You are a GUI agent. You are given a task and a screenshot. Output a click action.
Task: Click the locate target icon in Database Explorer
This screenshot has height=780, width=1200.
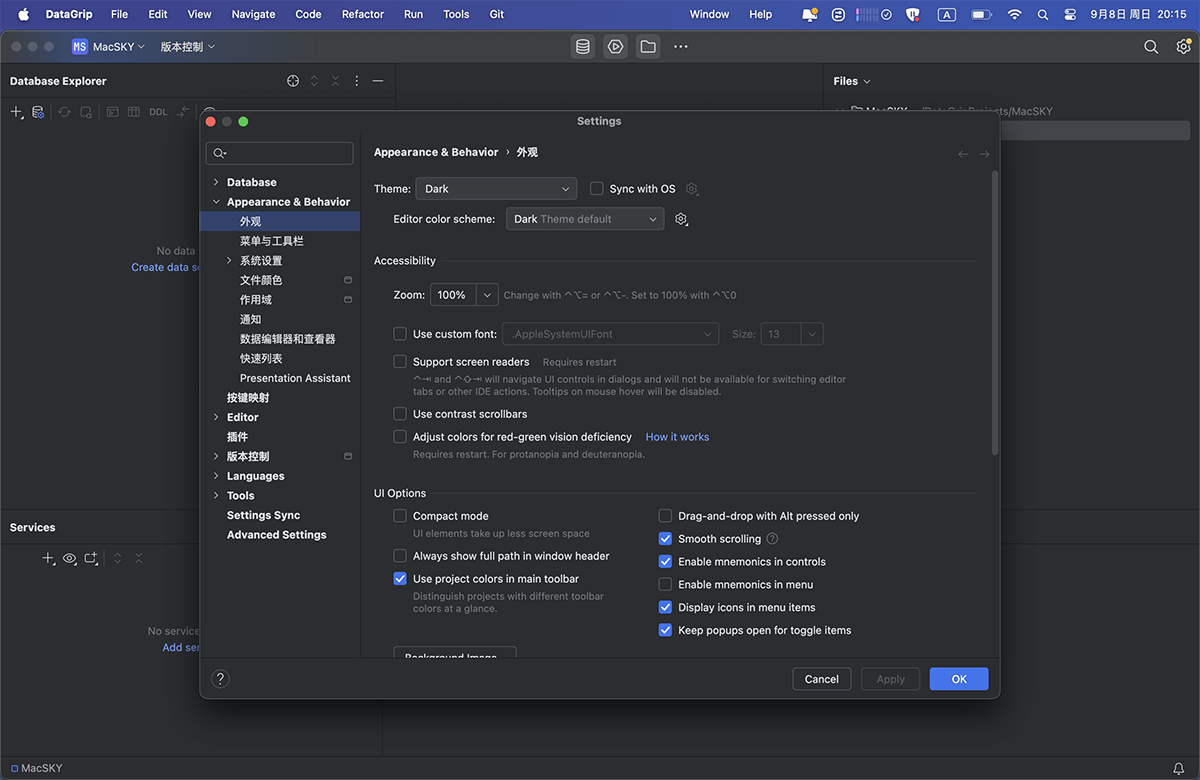293,81
